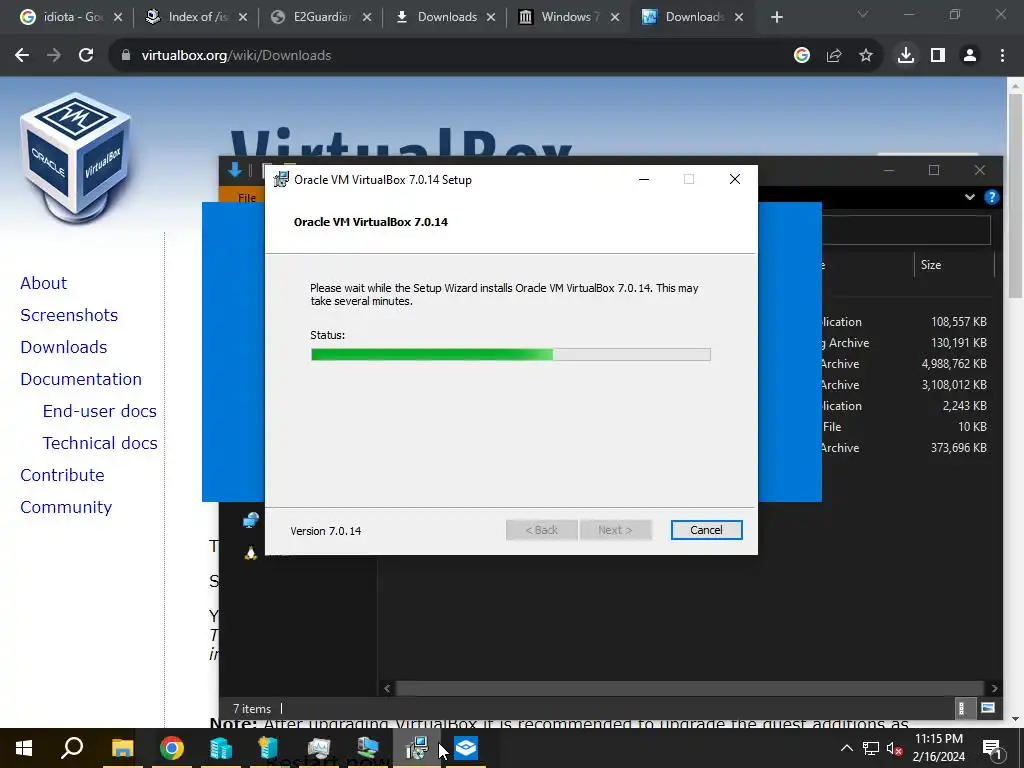This screenshot has width=1024, height=768.
Task: Click Explorer horizontal scrollbar left arrow
Action: pyautogui.click(x=387, y=688)
